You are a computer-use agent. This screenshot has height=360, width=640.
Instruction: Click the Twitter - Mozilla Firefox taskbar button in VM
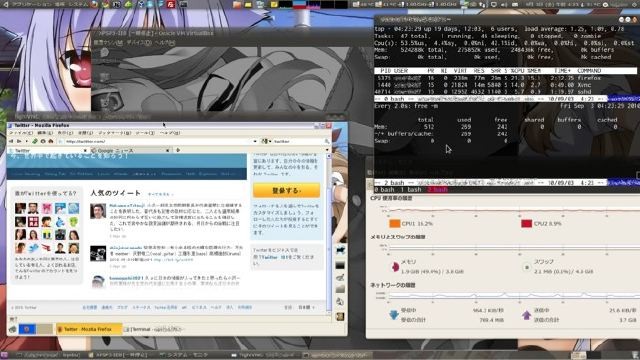(89, 329)
